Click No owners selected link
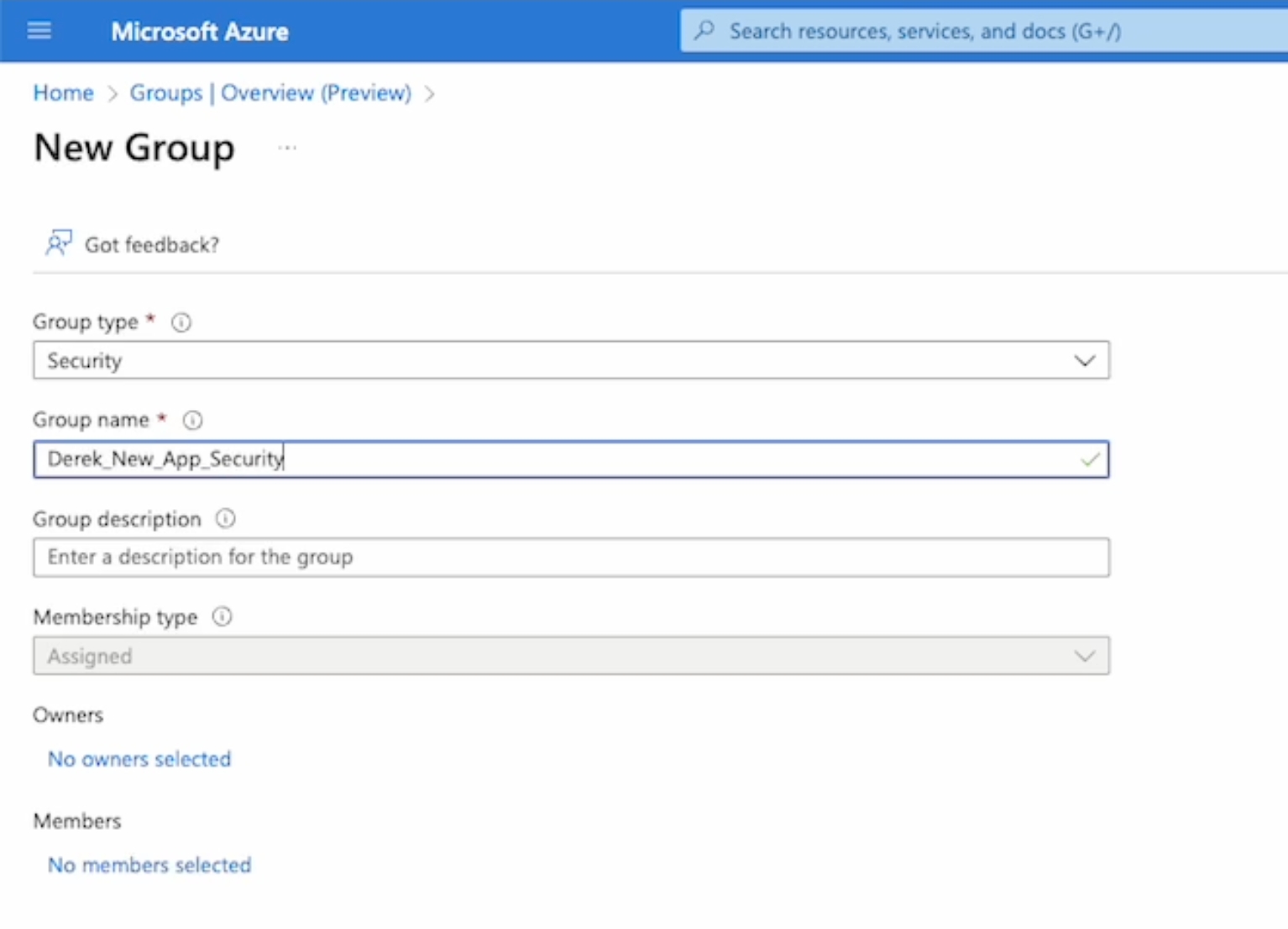This screenshot has width=1288, height=929. click(139, 759)
